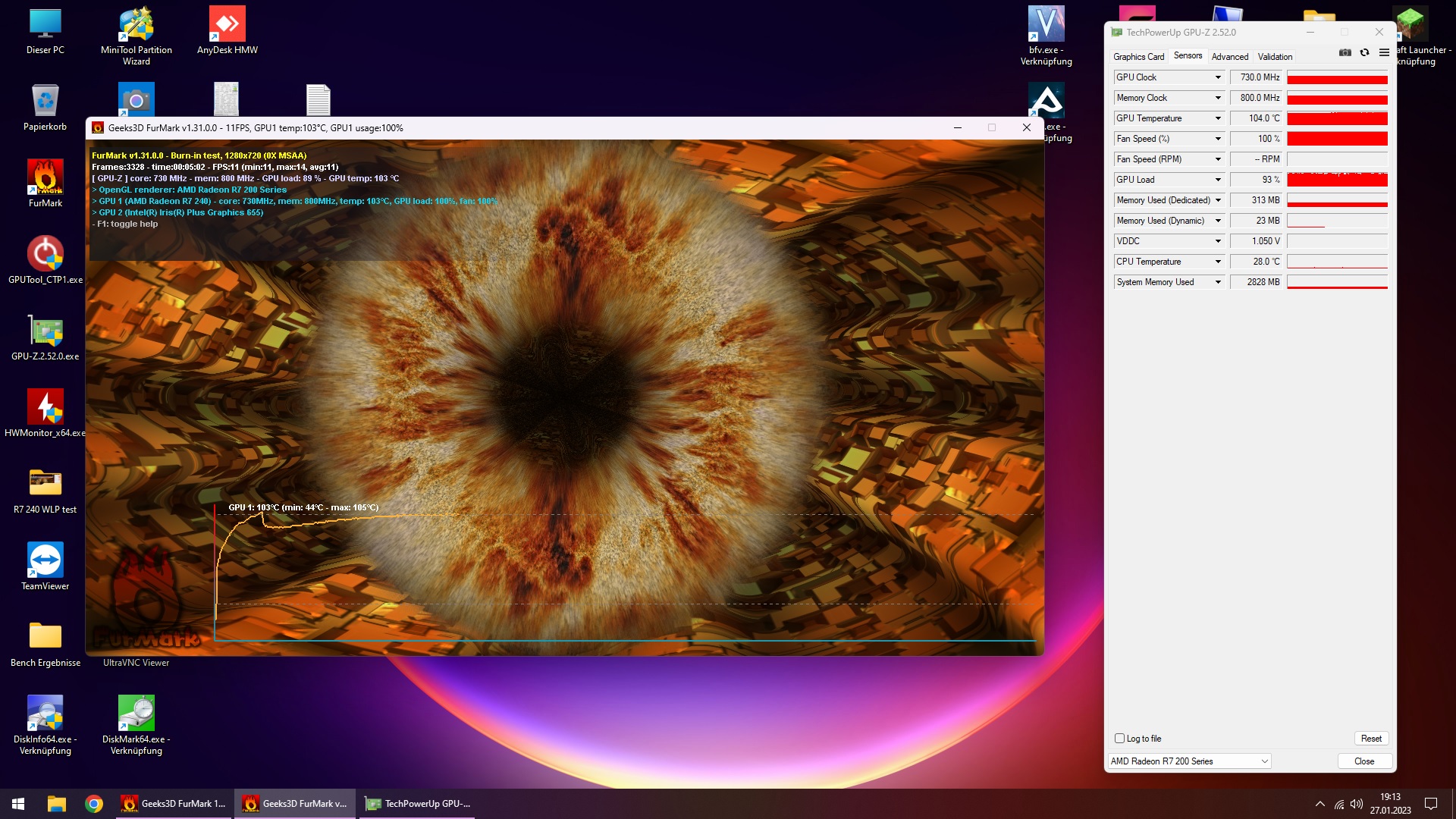Open the GPU-Z hamburger menu icon
The image size is (1456, 819).
pos(1384,52)
